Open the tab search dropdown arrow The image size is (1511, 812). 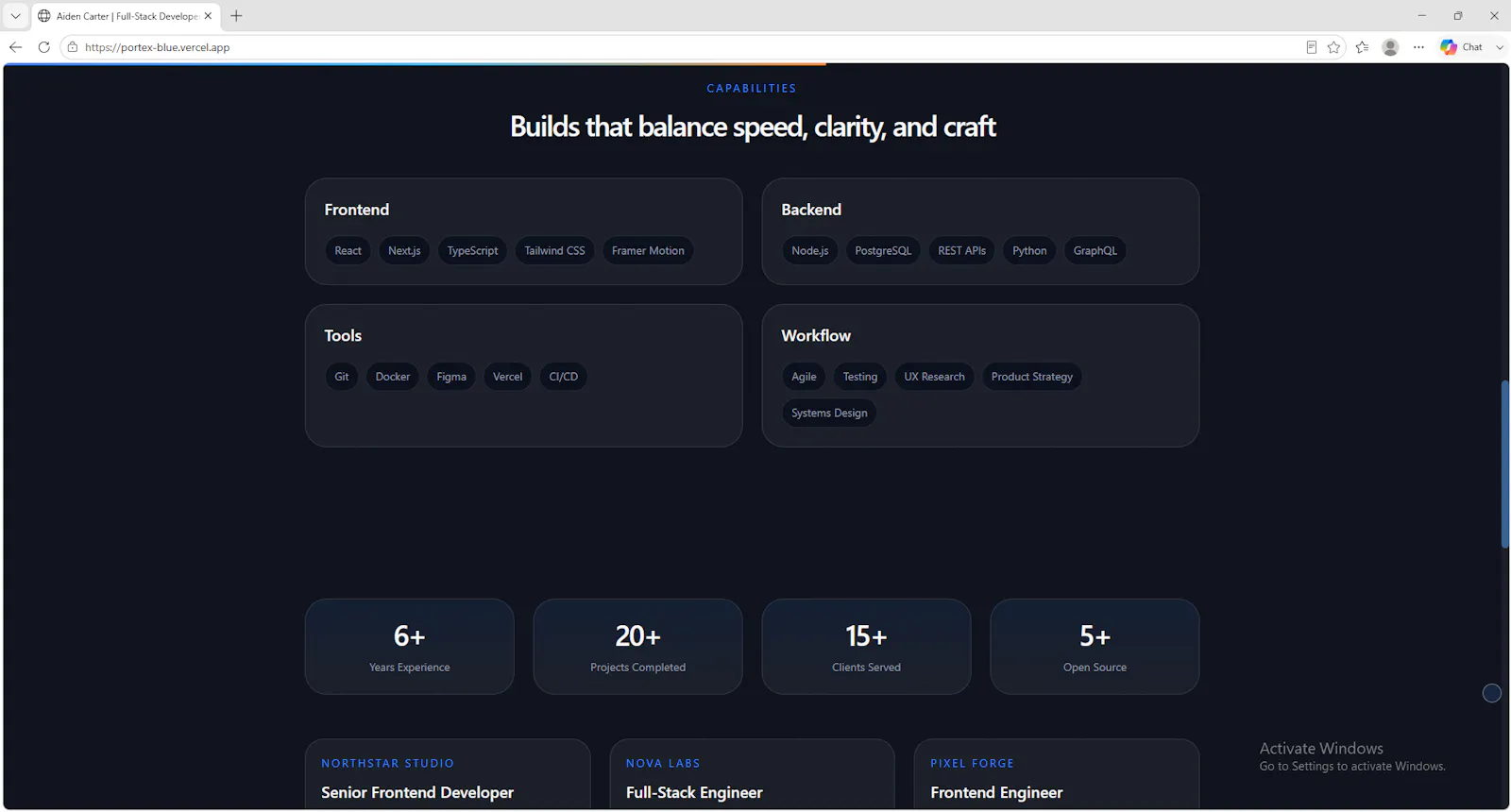[15, 16]
